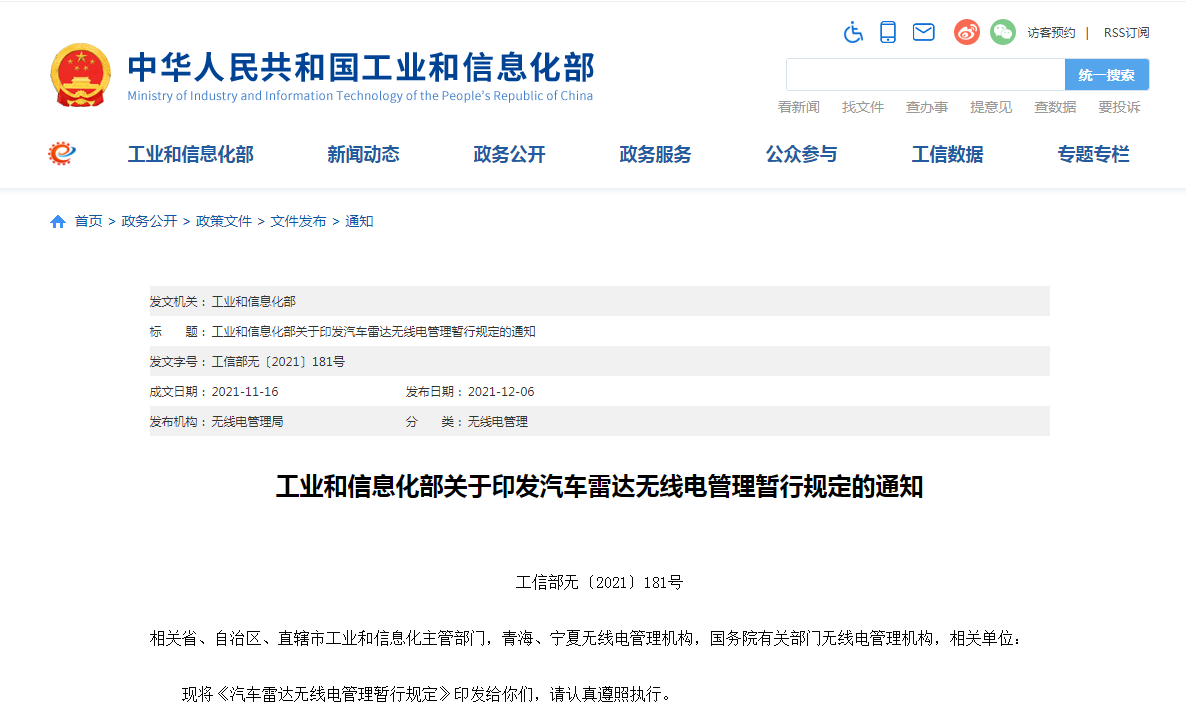The width and height of the screenshot is (1186, 724).
Task: Open the mobile version phone icon
Action: pyautogui.click(x=888, y=33)
